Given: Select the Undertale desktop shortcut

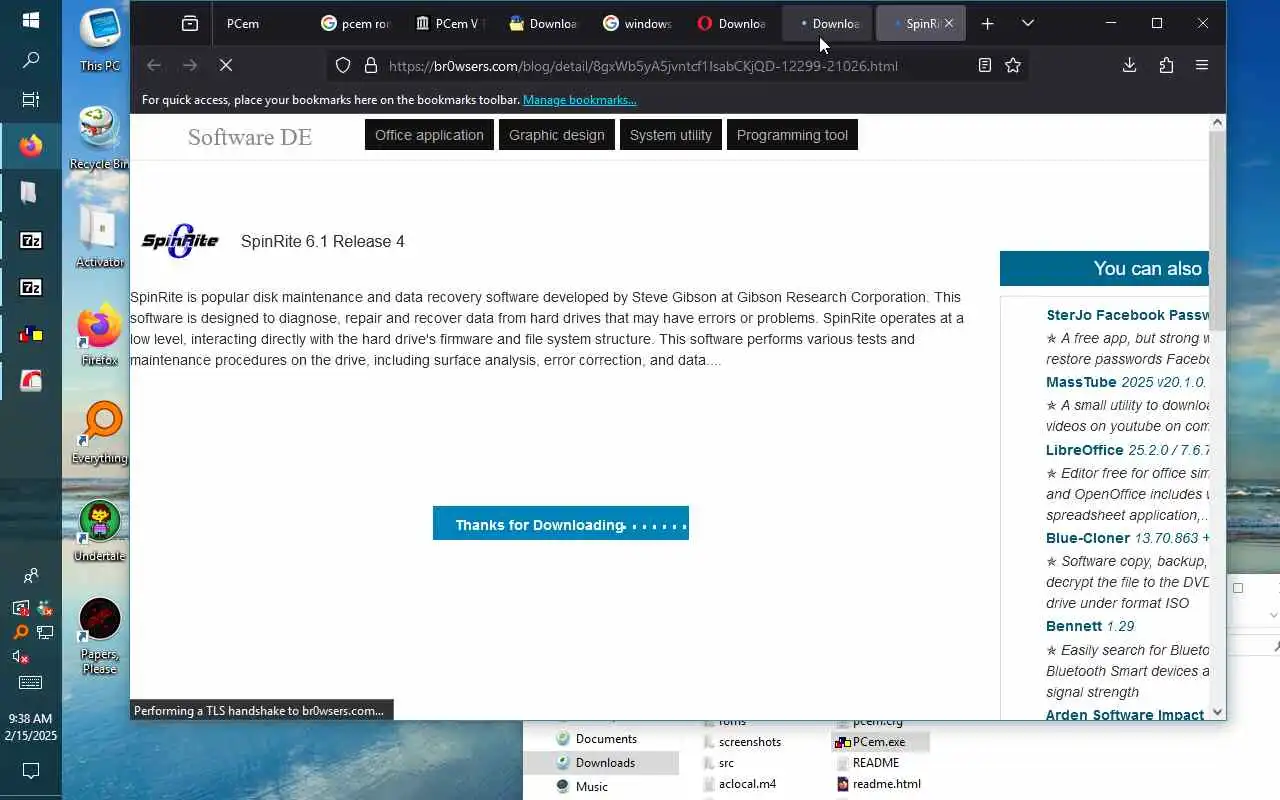Looking at the screenshot, I should 100,531.
